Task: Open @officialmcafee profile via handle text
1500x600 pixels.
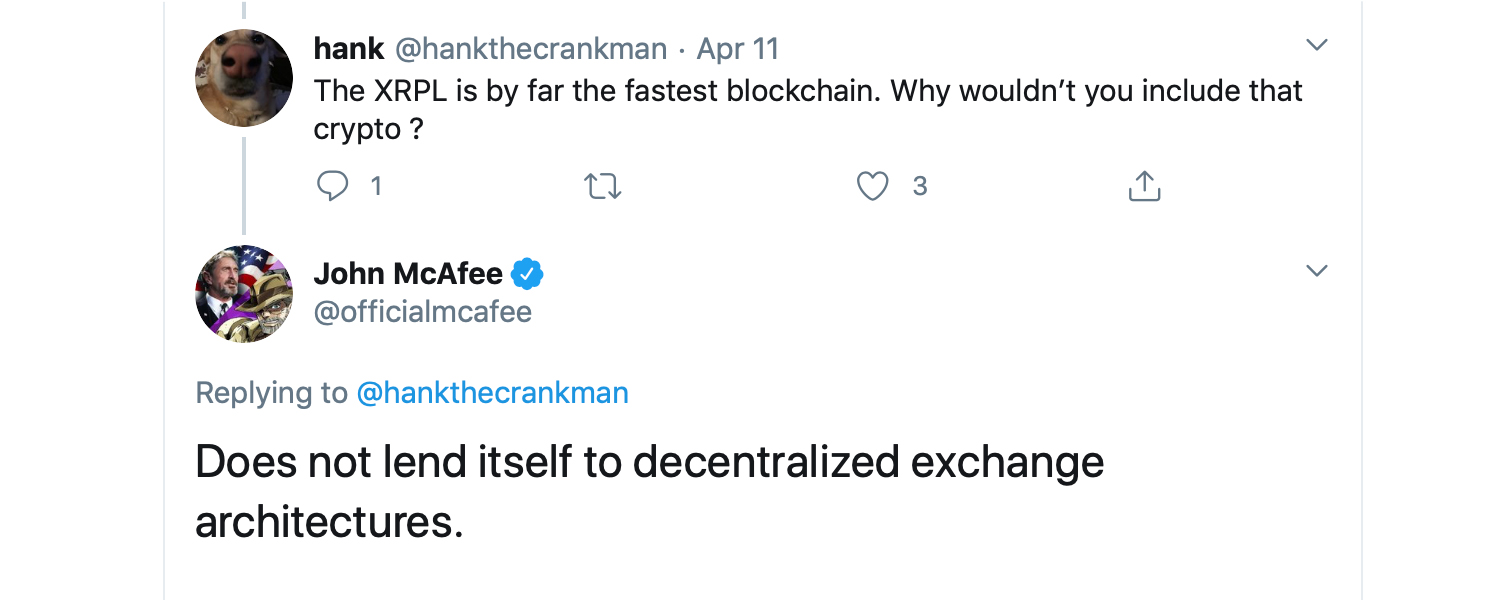Action: point(424,311)
